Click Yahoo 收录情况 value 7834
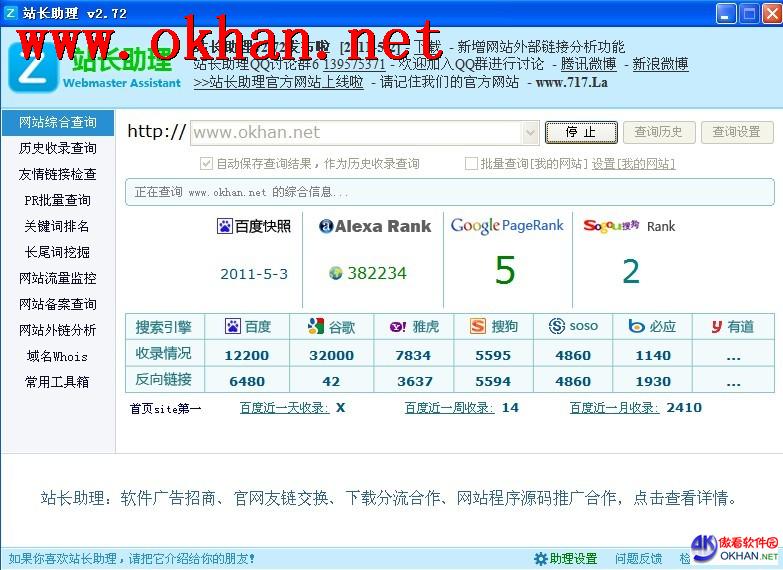The height and width of the screenshot is (570, 783). tap(413, 356)
